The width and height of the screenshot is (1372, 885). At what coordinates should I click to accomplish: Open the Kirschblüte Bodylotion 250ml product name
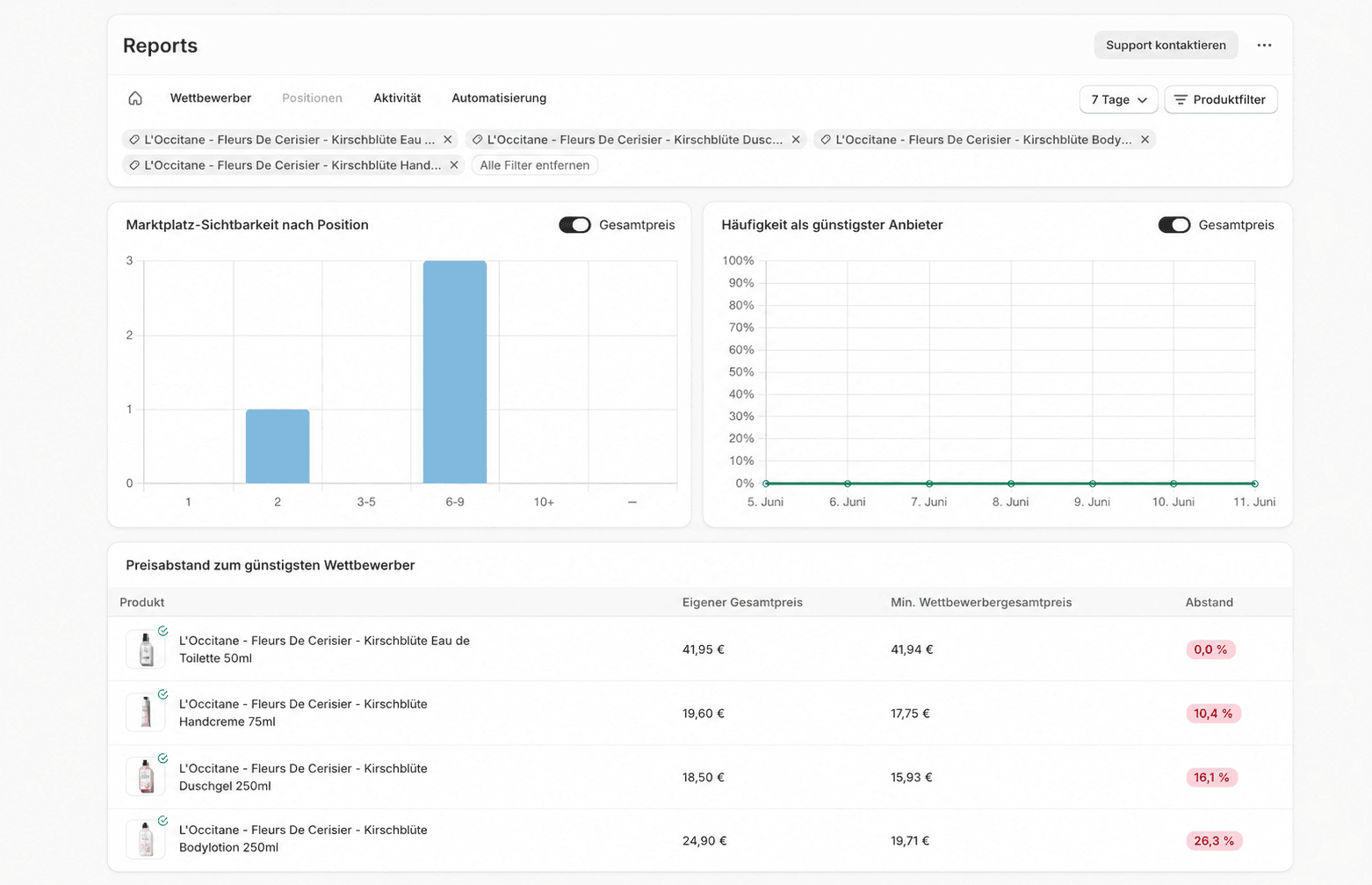click(x=303, y=838)
